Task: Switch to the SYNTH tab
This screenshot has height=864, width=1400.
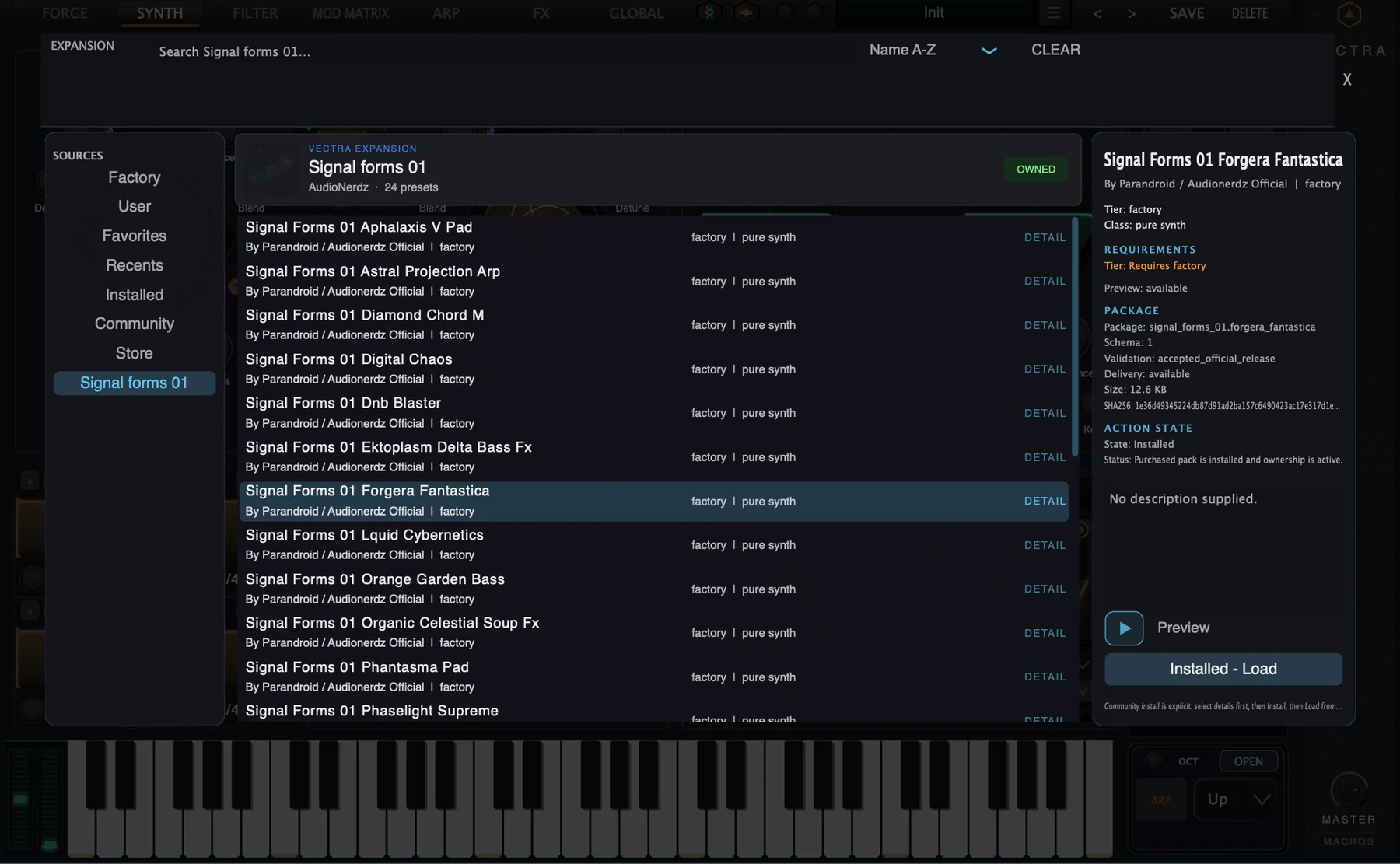Action: [159, 13]
